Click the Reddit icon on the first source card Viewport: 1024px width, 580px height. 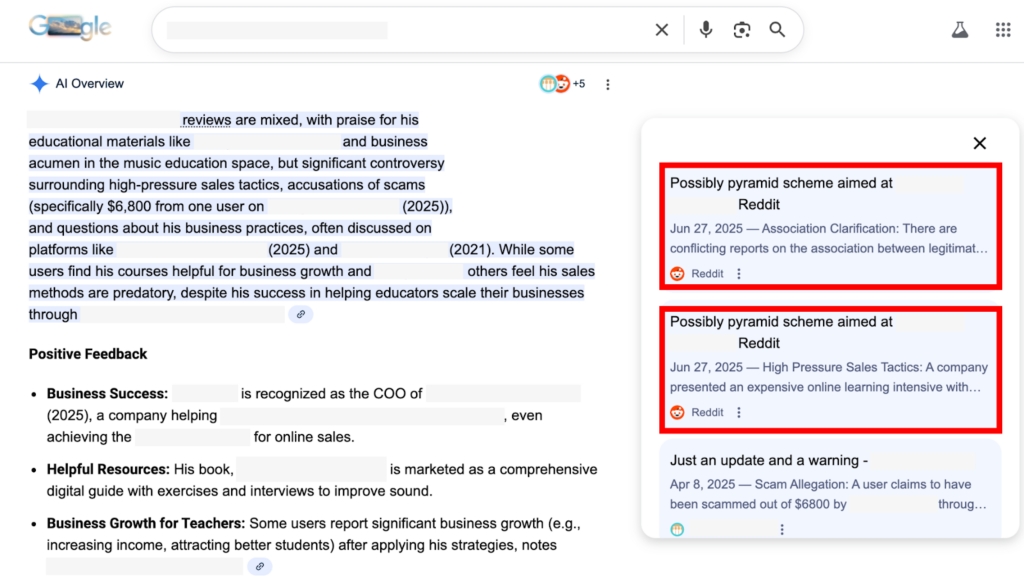pos(678,273)
